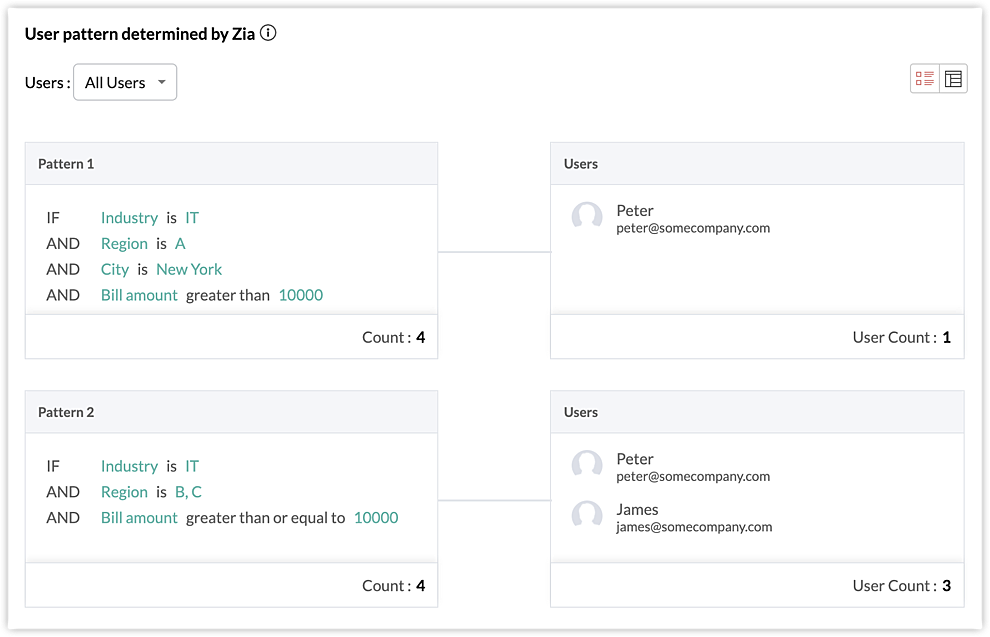Click james@somecompany.com email

[694, 527]
